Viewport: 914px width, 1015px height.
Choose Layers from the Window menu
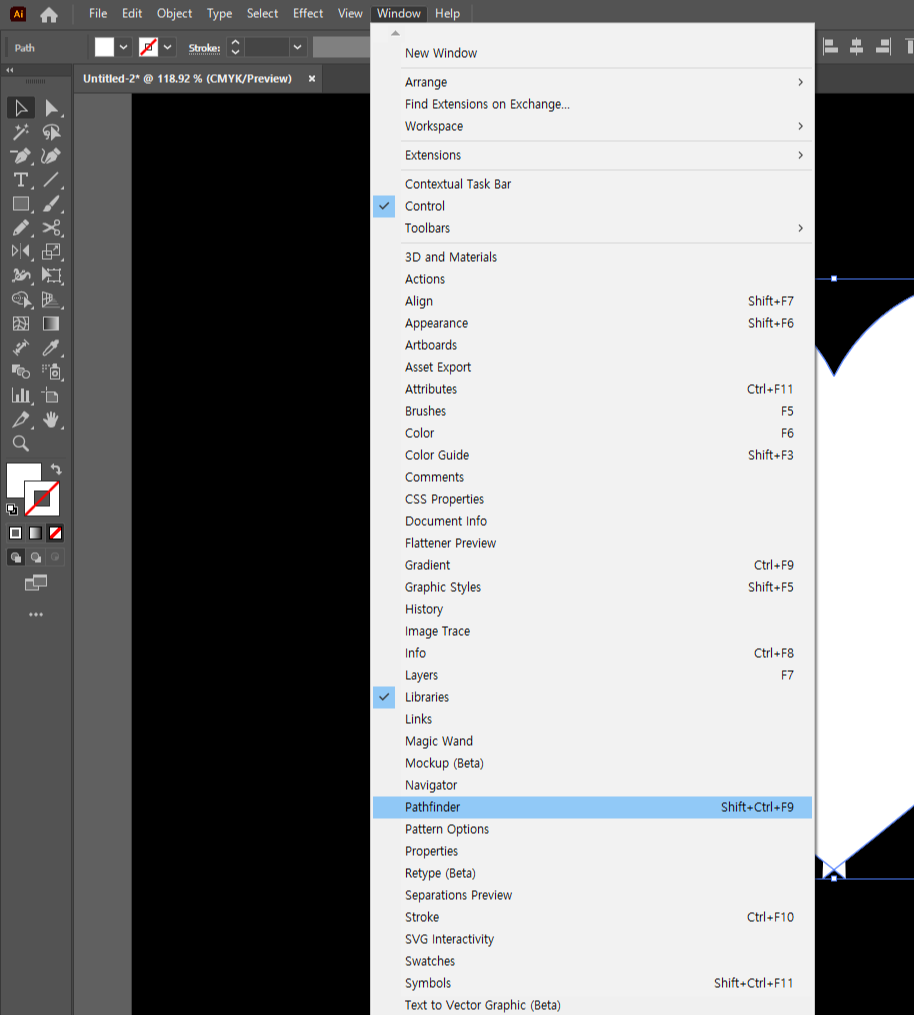coord(592,675)
